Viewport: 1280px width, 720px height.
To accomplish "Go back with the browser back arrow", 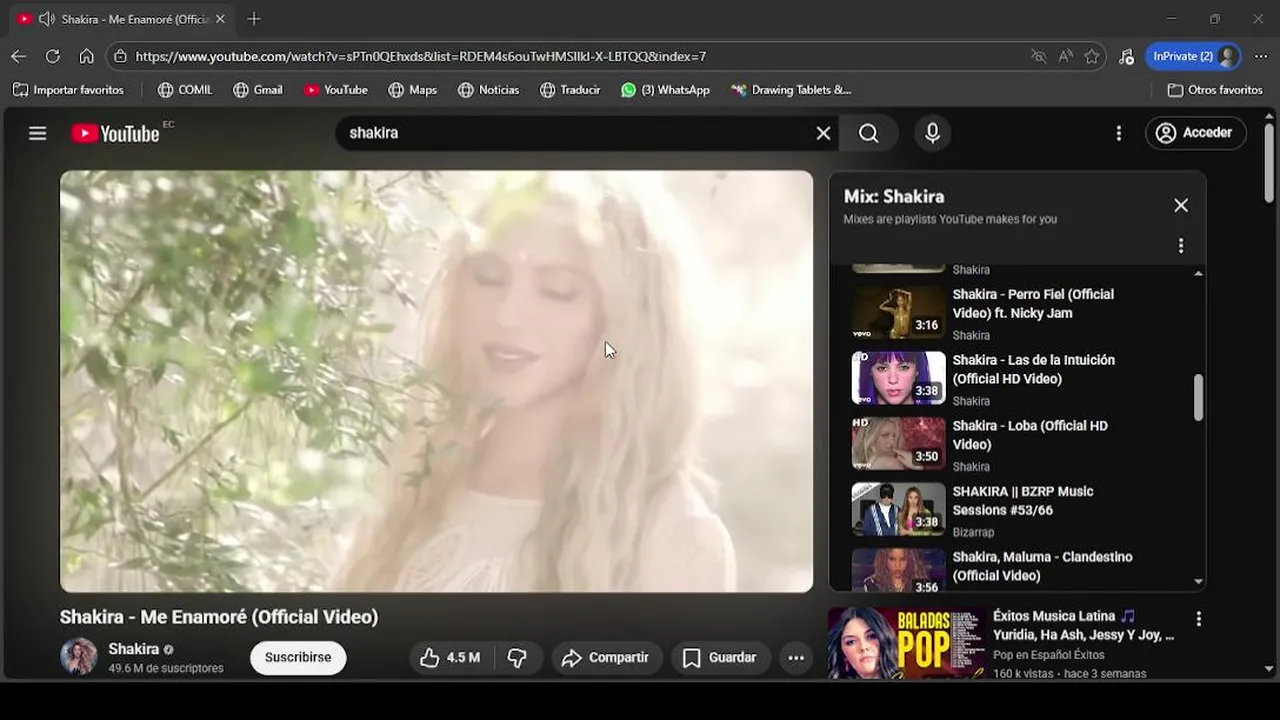I will pyautogui.click(x=18, y=56).
